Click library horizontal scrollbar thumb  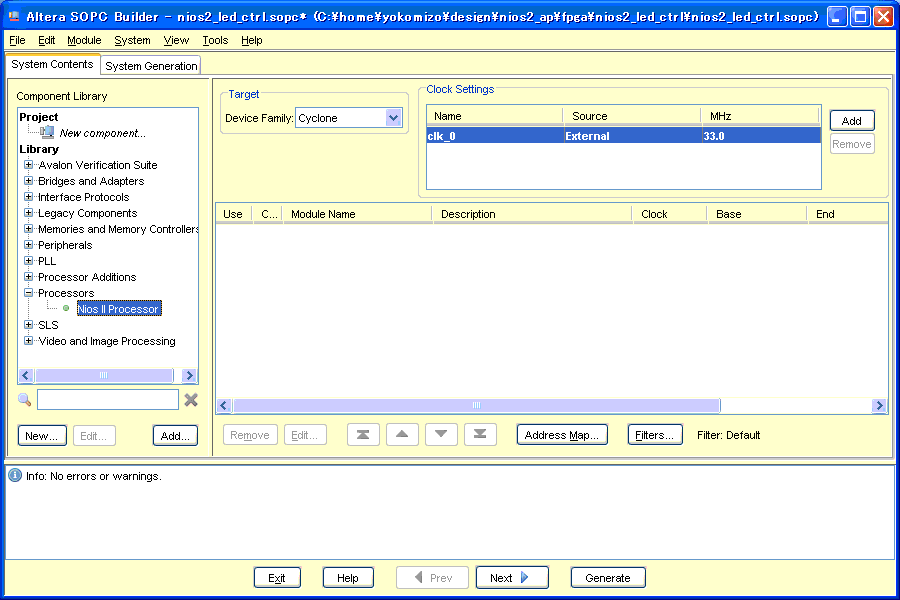pos(104,376)
